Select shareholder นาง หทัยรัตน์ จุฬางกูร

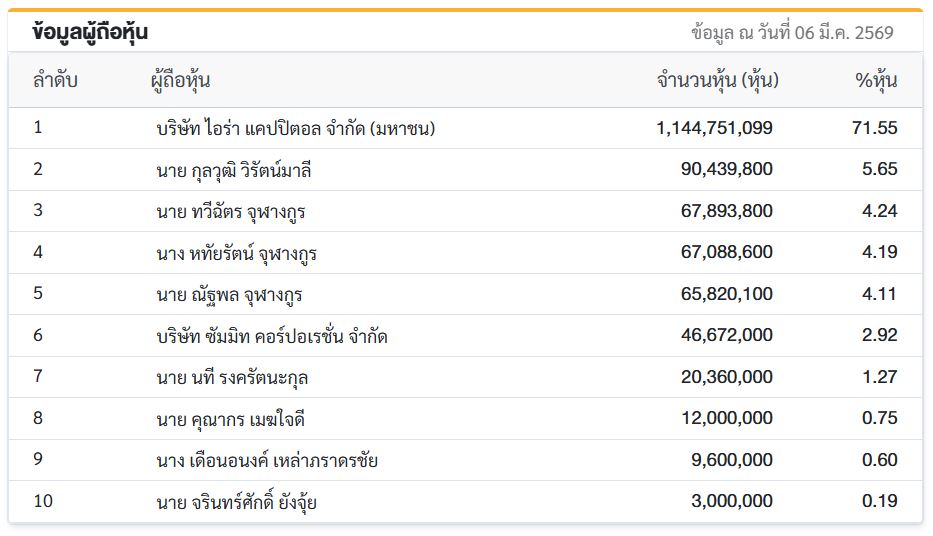tap(237, 253)
